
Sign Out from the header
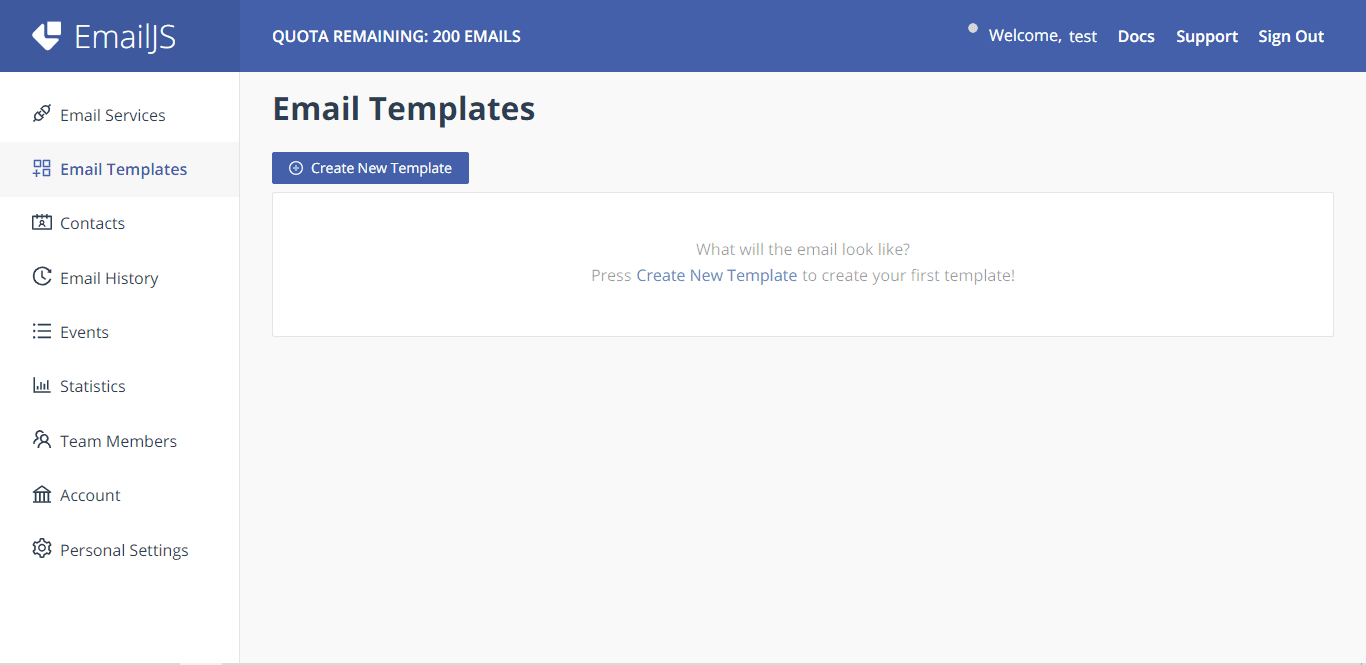pyautogui.click(x=1291, y=36)
